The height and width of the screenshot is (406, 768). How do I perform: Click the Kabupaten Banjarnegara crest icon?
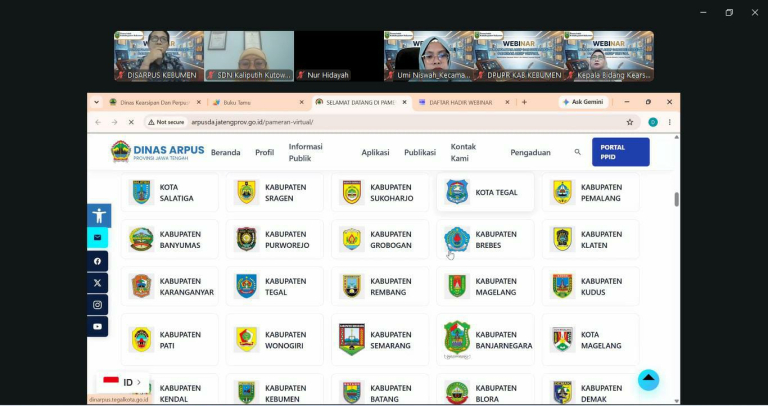457,339
